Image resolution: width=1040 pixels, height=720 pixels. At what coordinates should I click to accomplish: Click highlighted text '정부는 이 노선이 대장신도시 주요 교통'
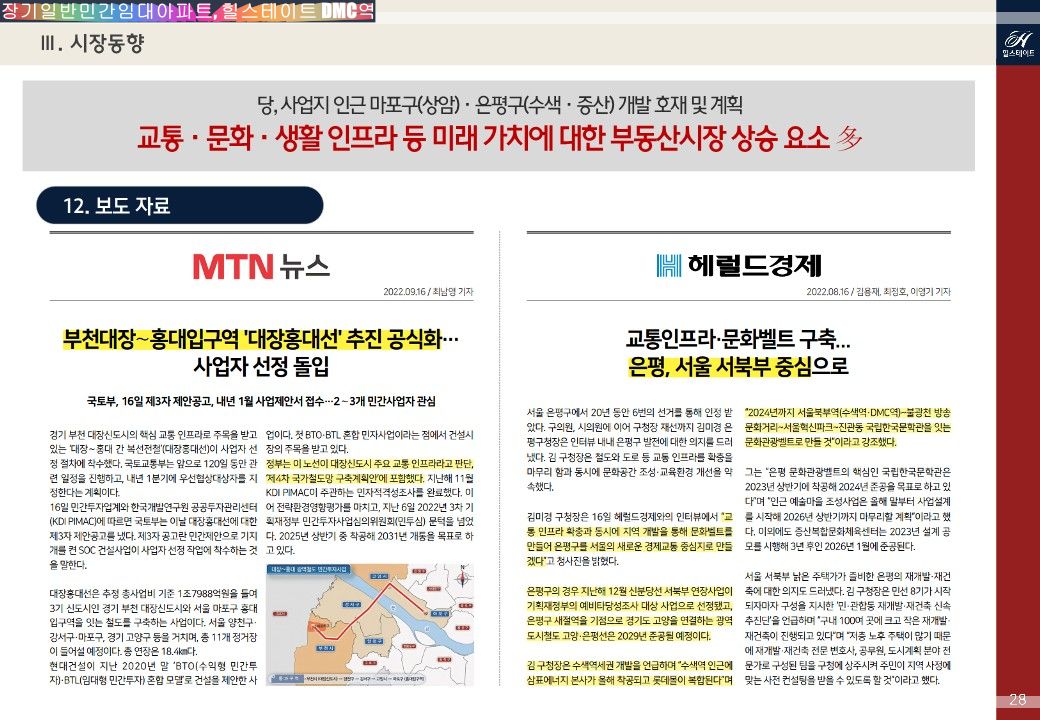(x=369, y=471)
